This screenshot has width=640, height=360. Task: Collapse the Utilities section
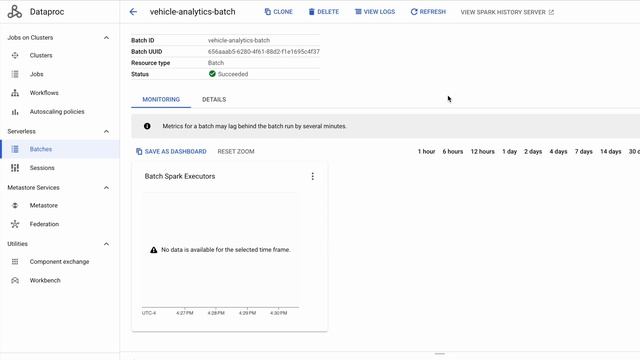107,244
